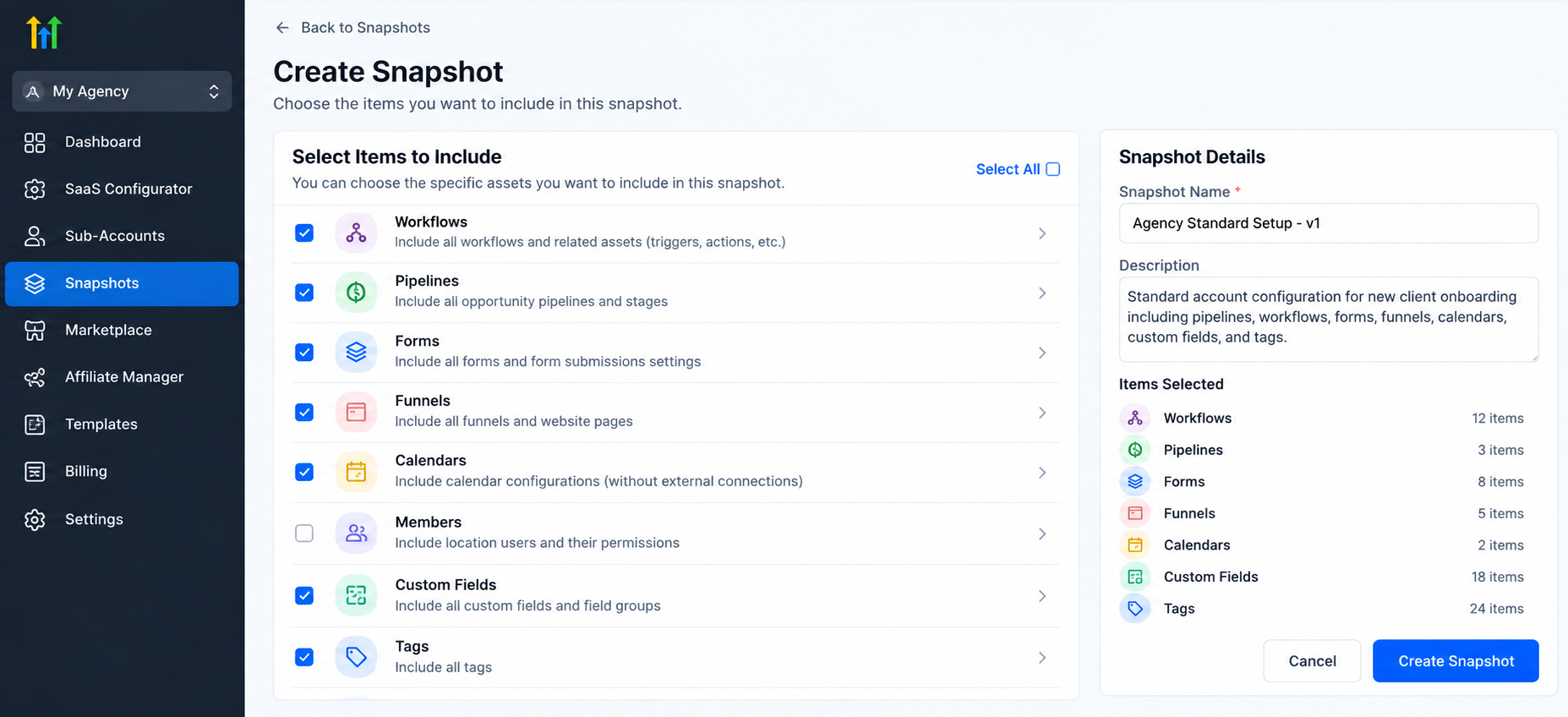Viewport: 1568px width, 717px height.
Task: Uncheck the Pipelines checkbox
Action: [304, 293]
